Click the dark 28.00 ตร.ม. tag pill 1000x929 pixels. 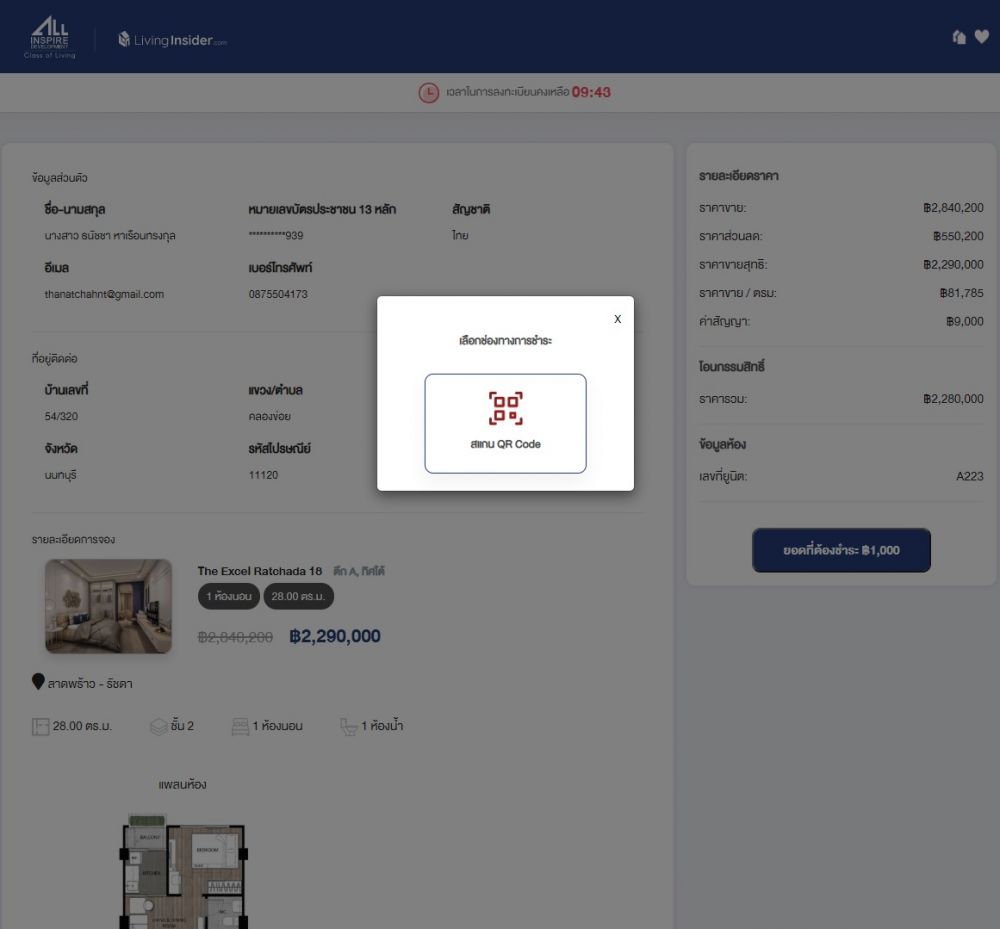click(x=298, y=597)
